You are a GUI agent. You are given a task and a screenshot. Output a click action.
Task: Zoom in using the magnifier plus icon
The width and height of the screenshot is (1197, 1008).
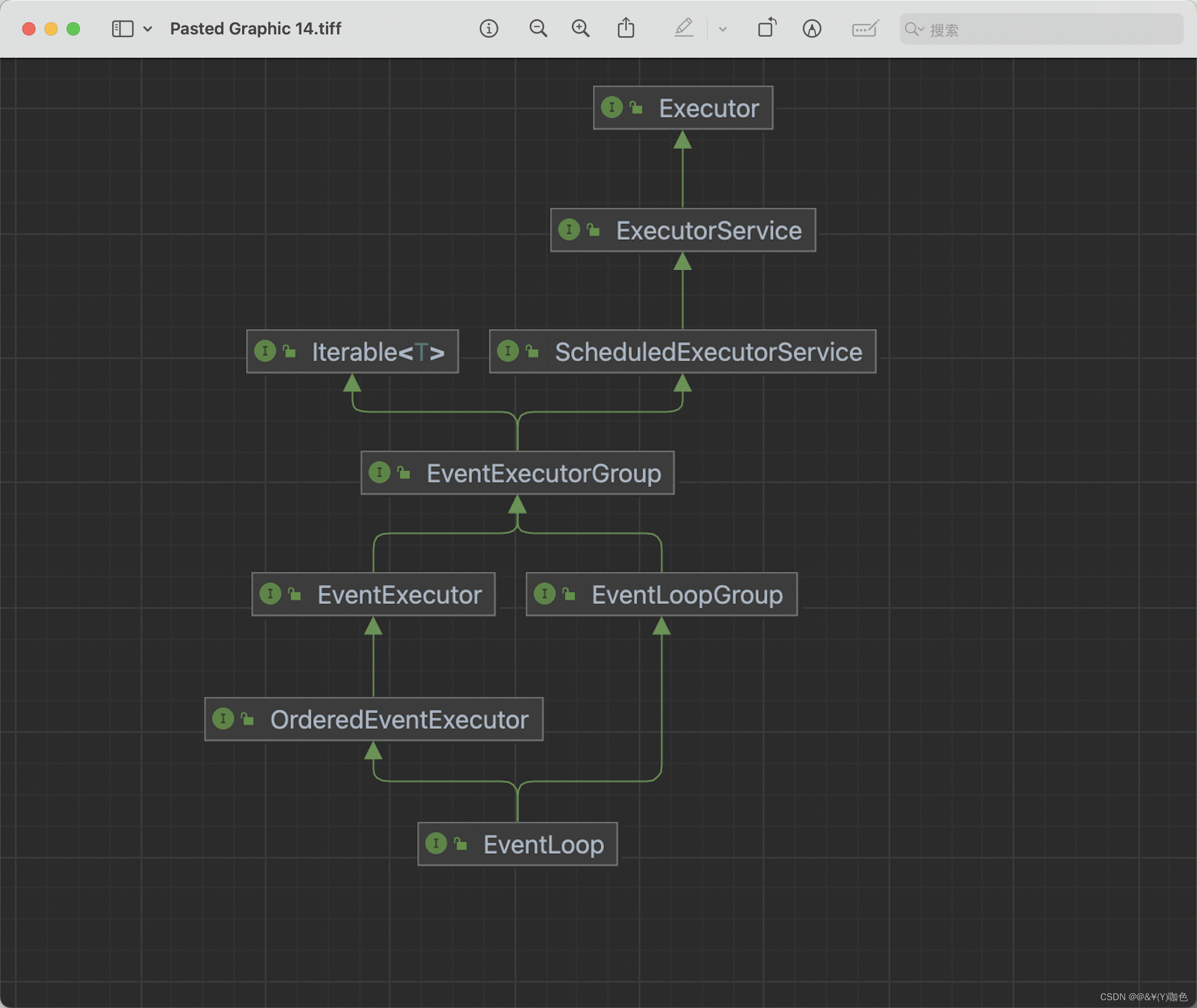coord(580,28)
